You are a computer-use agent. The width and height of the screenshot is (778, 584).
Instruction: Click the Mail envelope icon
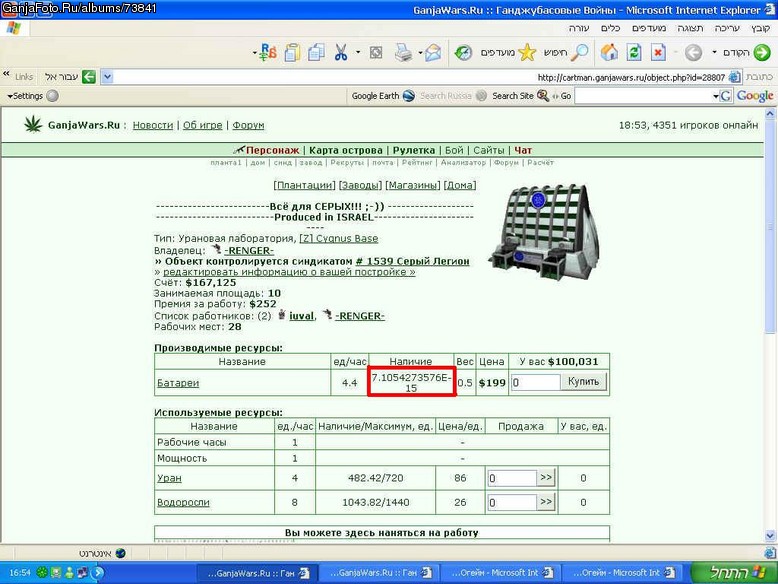(x=433, y=53)
